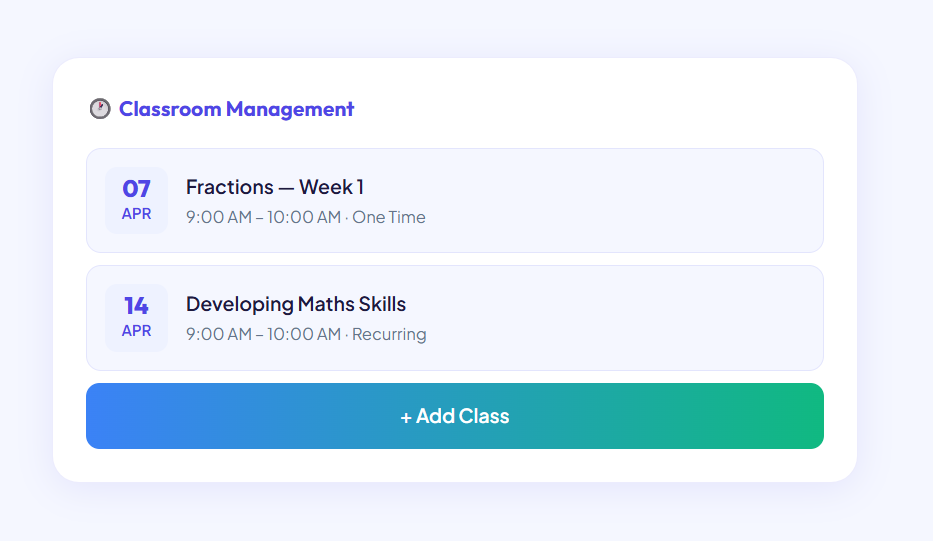Click the number 14 in the date badge
The height and width of the screenshot is (541, 933).
(x=137, y=305)
